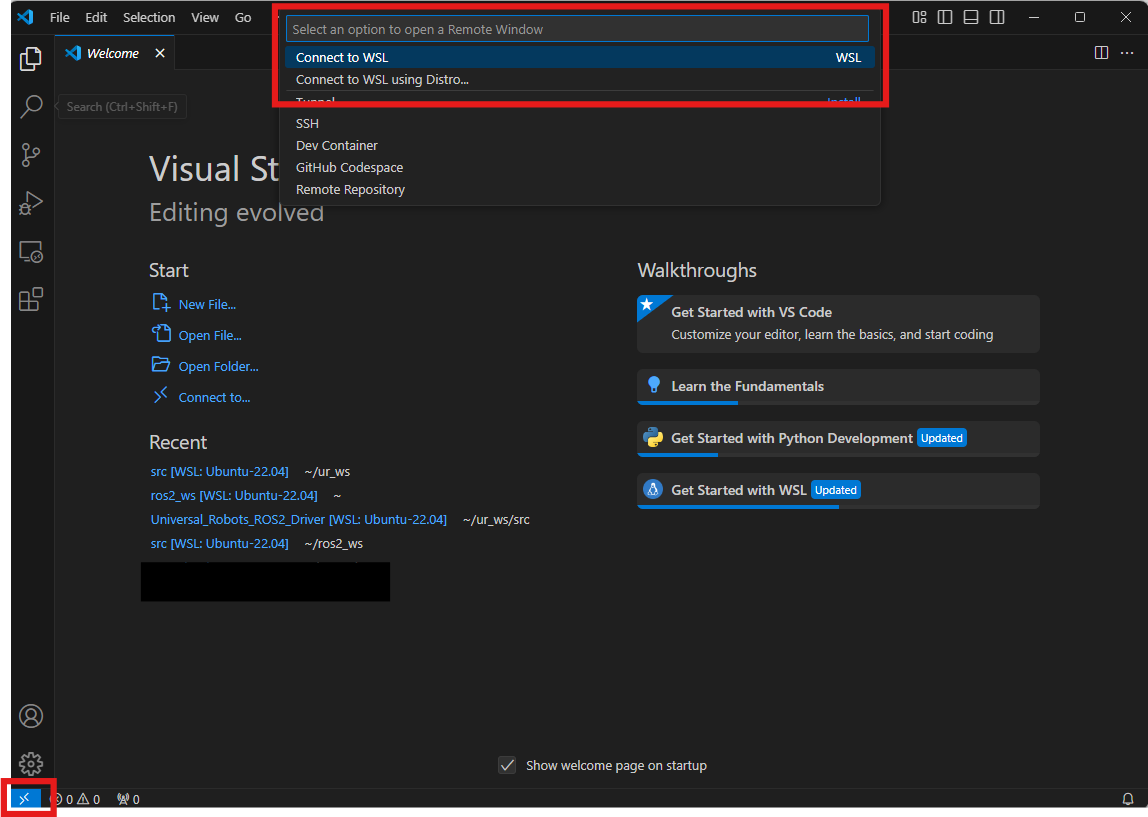This screenshot has height=817, width=1148.
Task: Focus the remote window option input field
Action: 577,29
